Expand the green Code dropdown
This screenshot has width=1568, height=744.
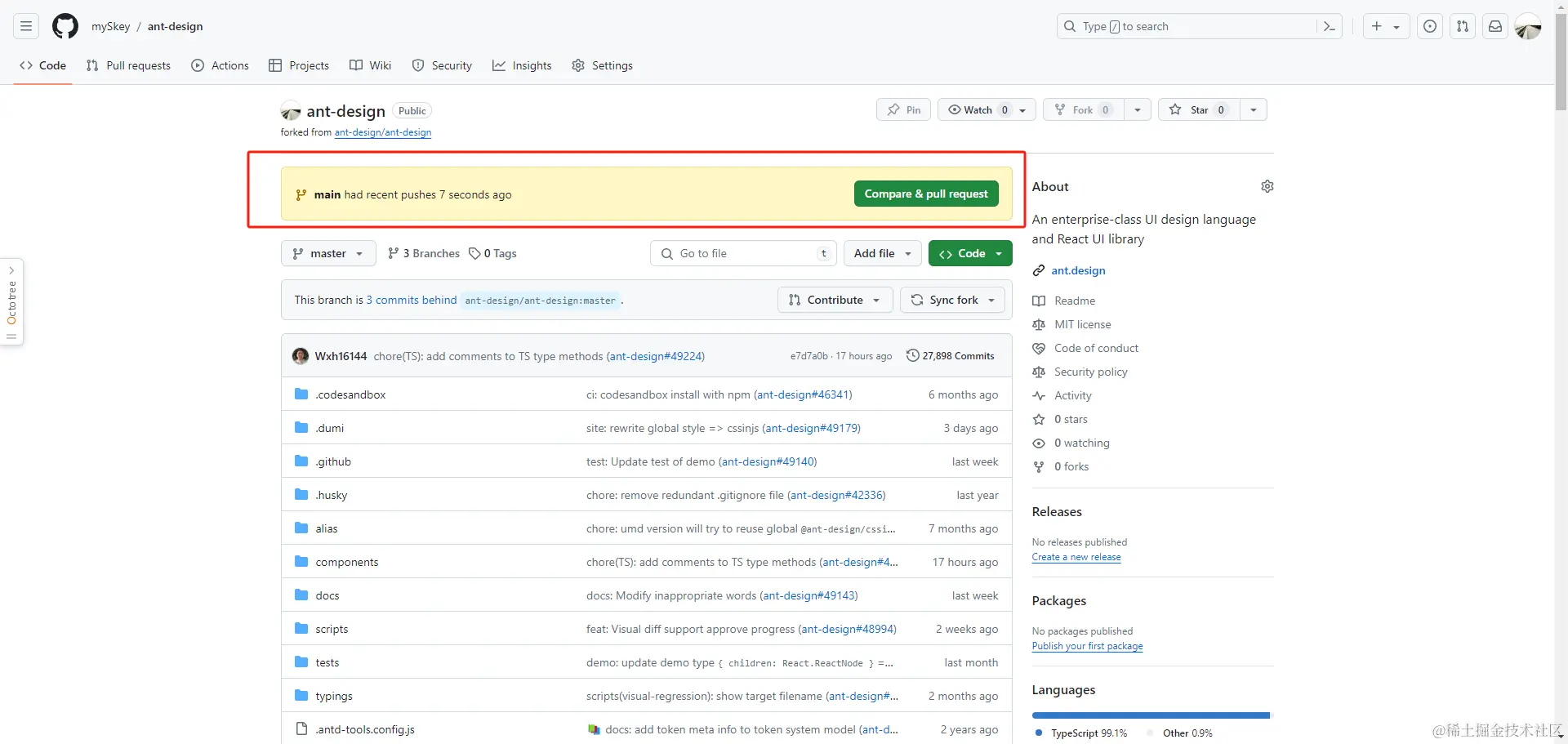coord(970,253)
